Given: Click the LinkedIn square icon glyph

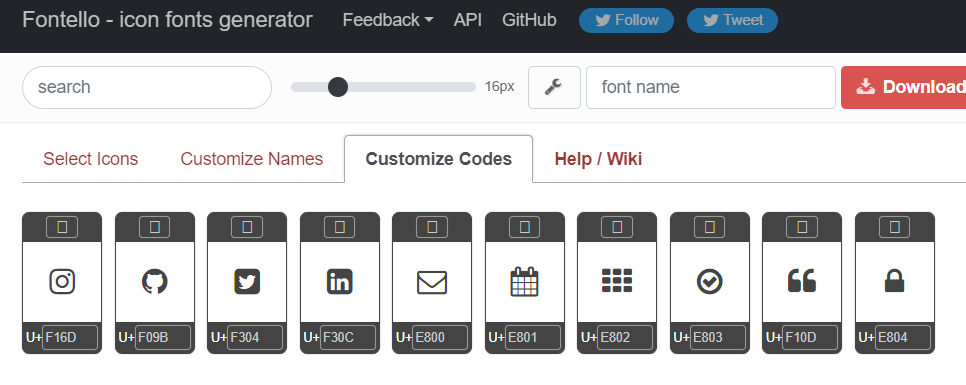Looking at the screenshot, I should click(339, 282).
